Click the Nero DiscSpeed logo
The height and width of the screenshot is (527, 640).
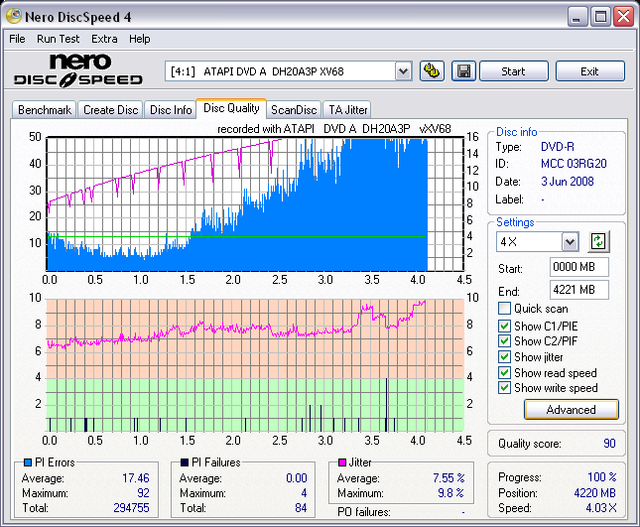[x=78, y=71]
